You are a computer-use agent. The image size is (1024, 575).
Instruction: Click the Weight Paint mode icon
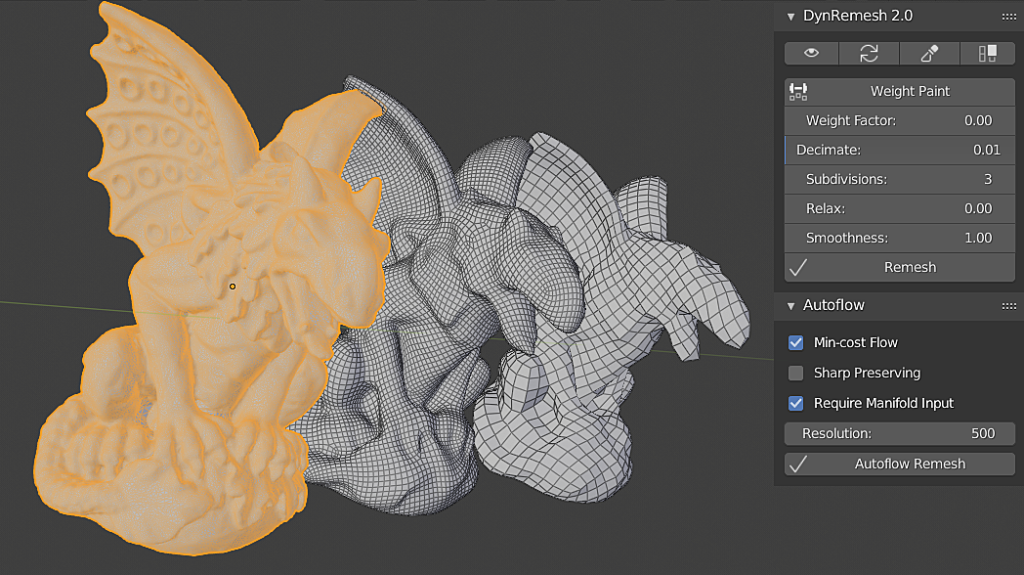click(798, 91)
